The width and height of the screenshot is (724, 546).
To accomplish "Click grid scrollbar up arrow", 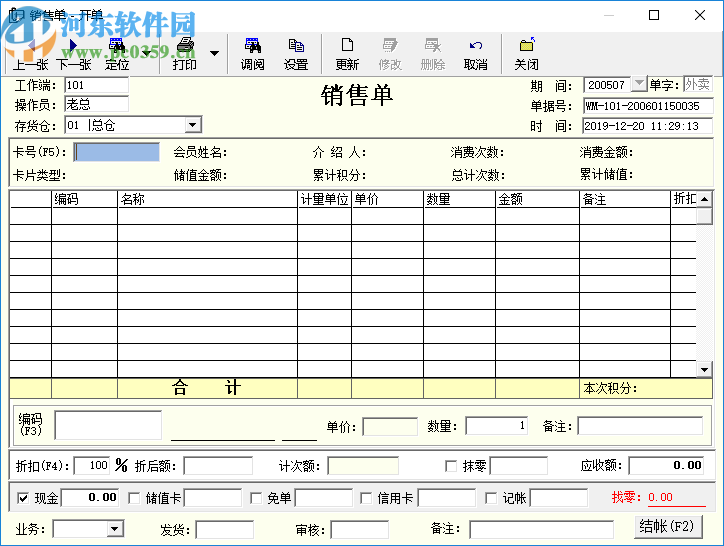I will 704,199.
